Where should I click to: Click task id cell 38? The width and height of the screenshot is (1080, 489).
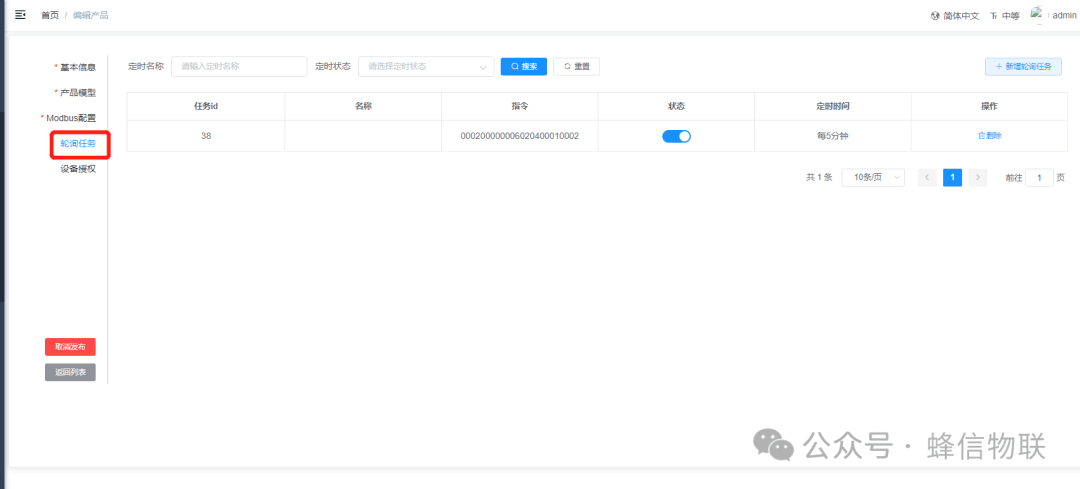click(x=206, y=136)
